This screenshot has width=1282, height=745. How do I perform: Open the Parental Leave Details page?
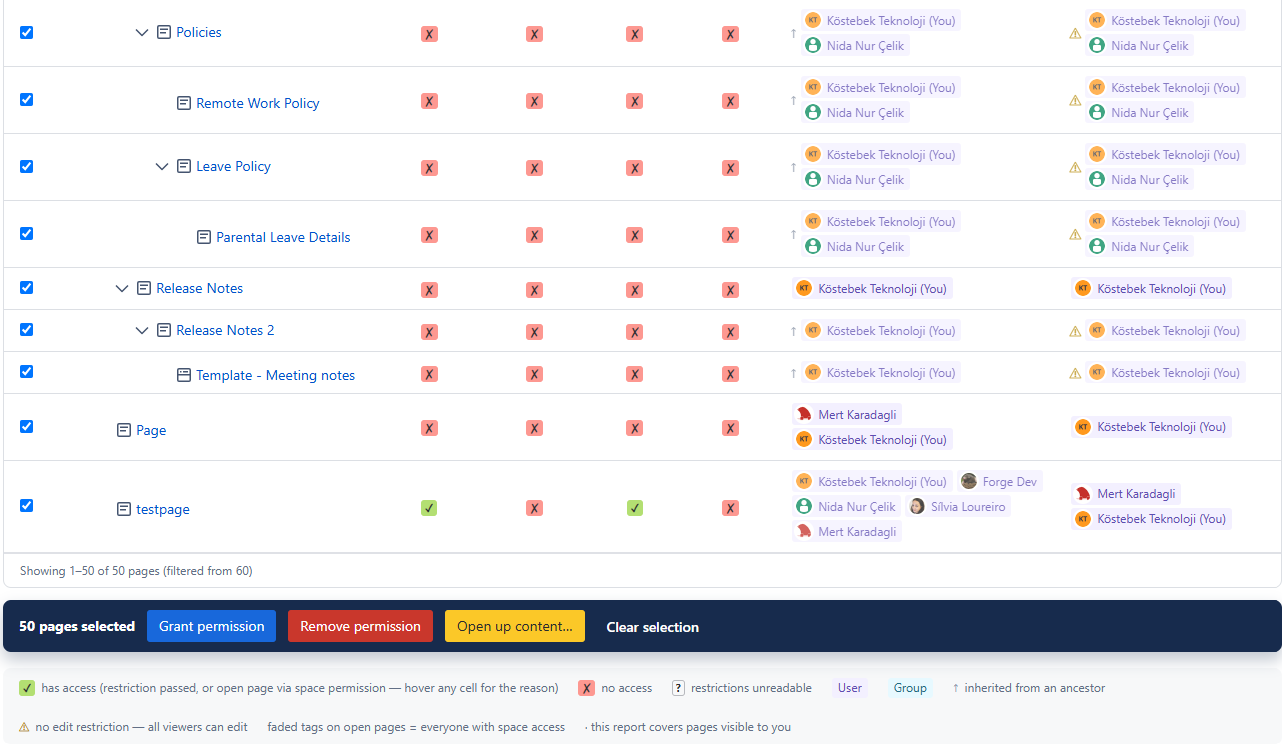pos(283,237)
